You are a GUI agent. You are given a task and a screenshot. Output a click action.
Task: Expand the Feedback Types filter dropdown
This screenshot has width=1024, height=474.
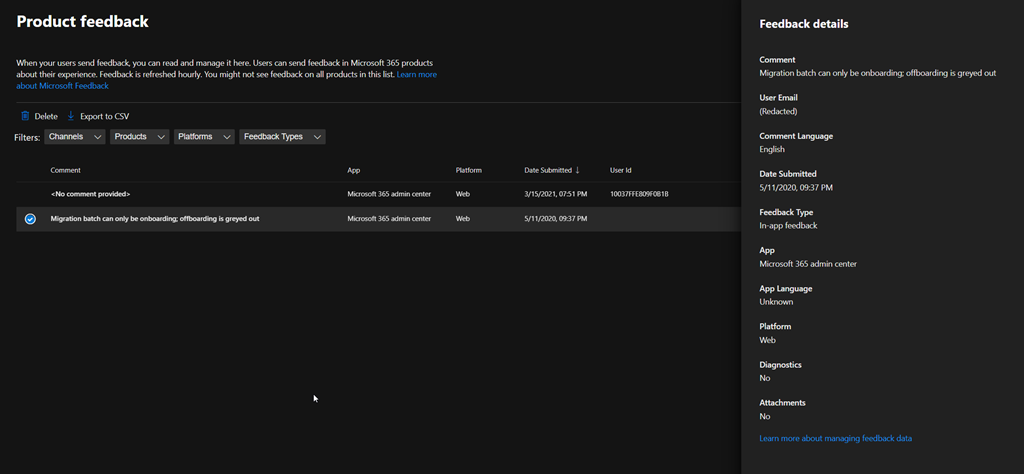click(x=282, y=137)
